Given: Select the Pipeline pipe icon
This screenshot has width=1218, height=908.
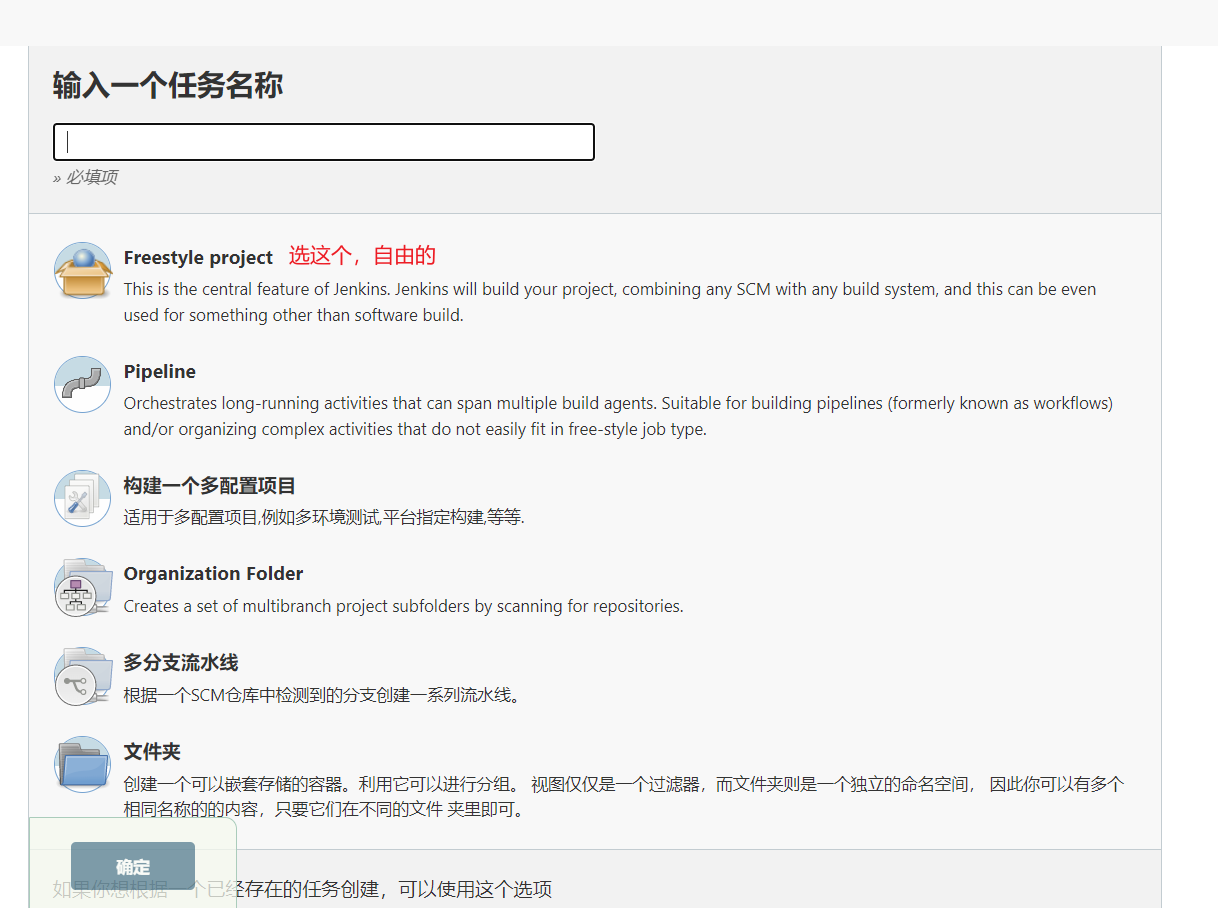Looking at the screenshot, I should click(82, 384).
